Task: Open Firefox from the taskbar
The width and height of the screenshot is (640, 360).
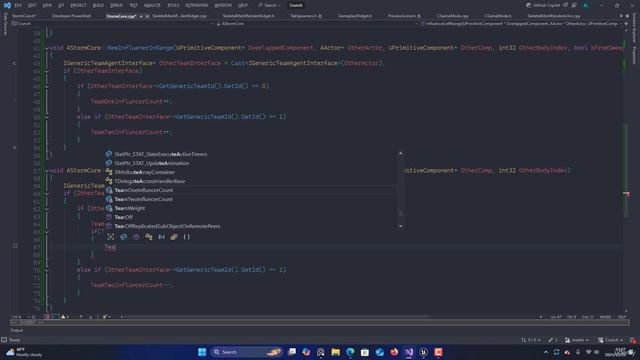Action: 394,352
